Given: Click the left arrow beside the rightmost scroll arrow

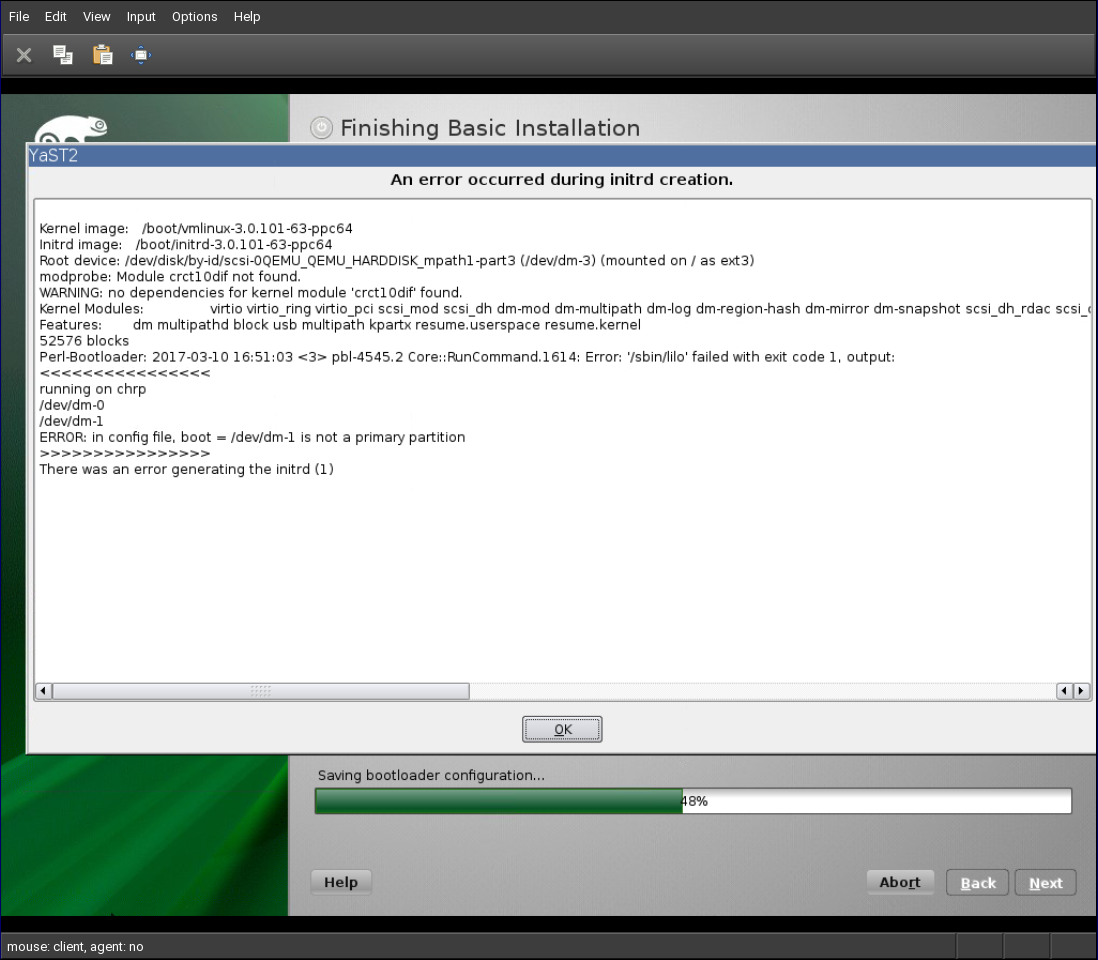Looking at the screenshot, I should (x=1065, y=691).
